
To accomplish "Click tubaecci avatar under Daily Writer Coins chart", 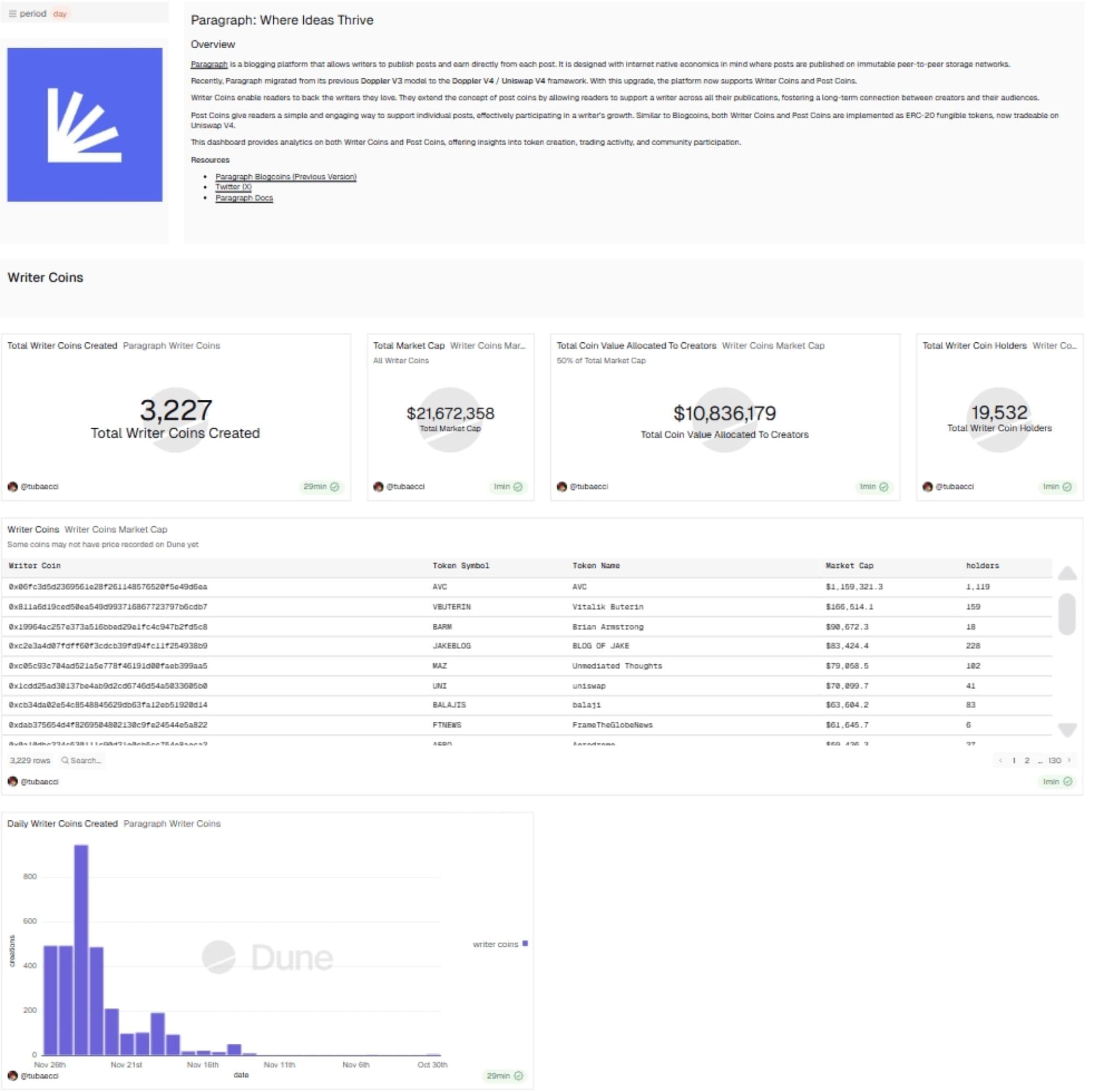I will pos(13,1076).
